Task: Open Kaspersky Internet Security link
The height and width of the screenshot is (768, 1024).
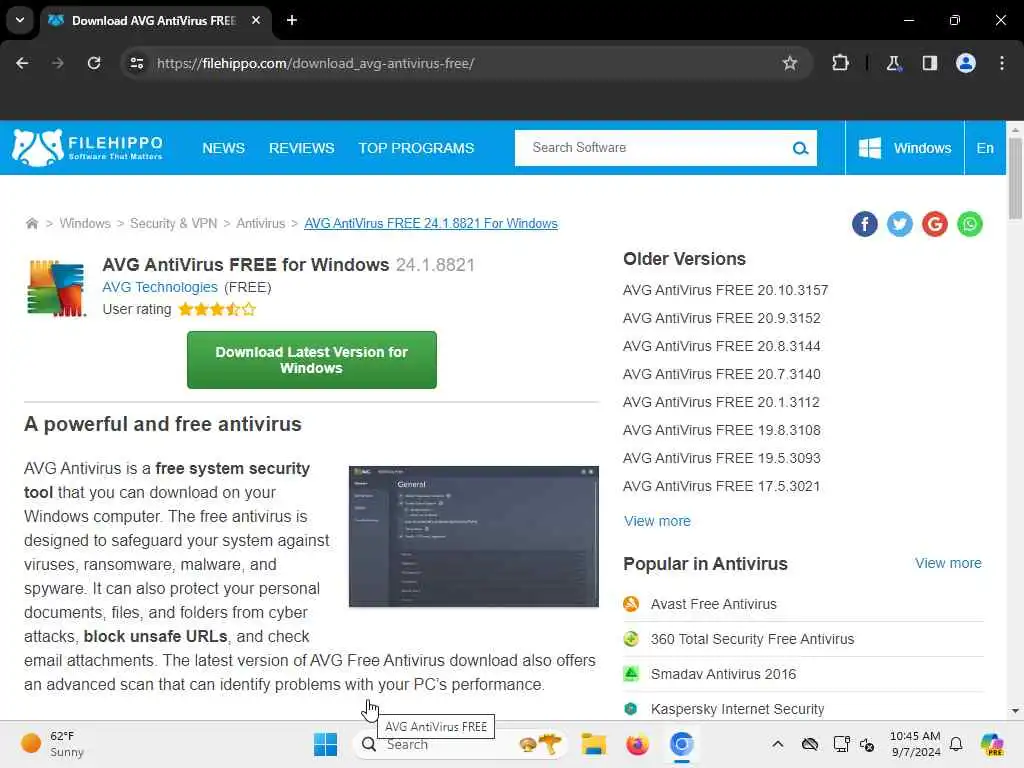Action: point(737,709)
